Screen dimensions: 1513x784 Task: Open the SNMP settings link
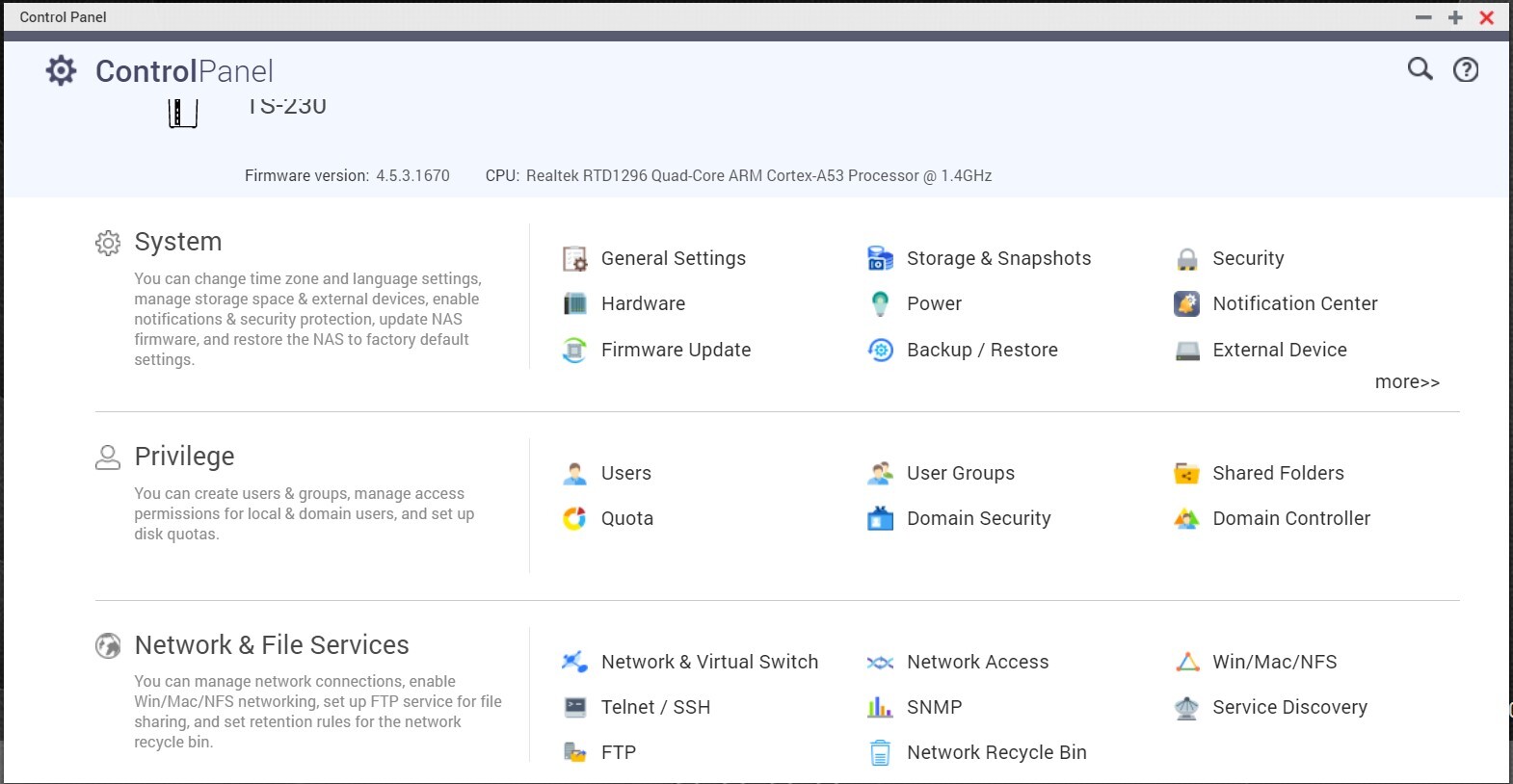click(934, 707)
